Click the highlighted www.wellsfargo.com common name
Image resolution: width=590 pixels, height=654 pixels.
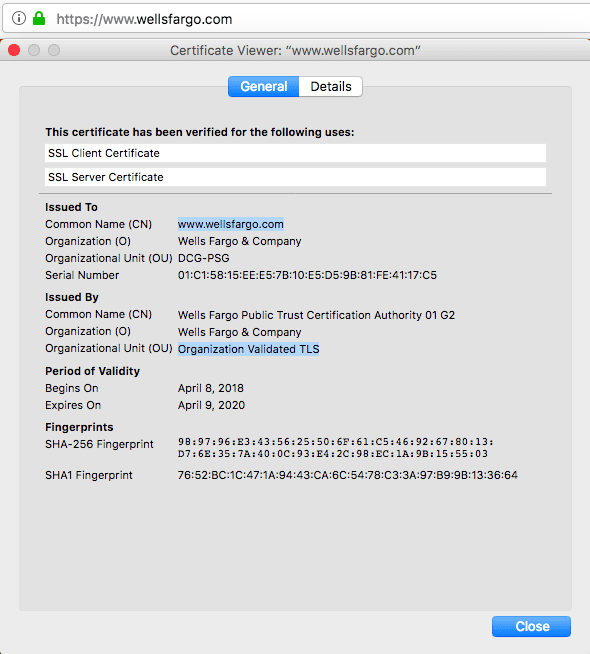pos(231,224)
